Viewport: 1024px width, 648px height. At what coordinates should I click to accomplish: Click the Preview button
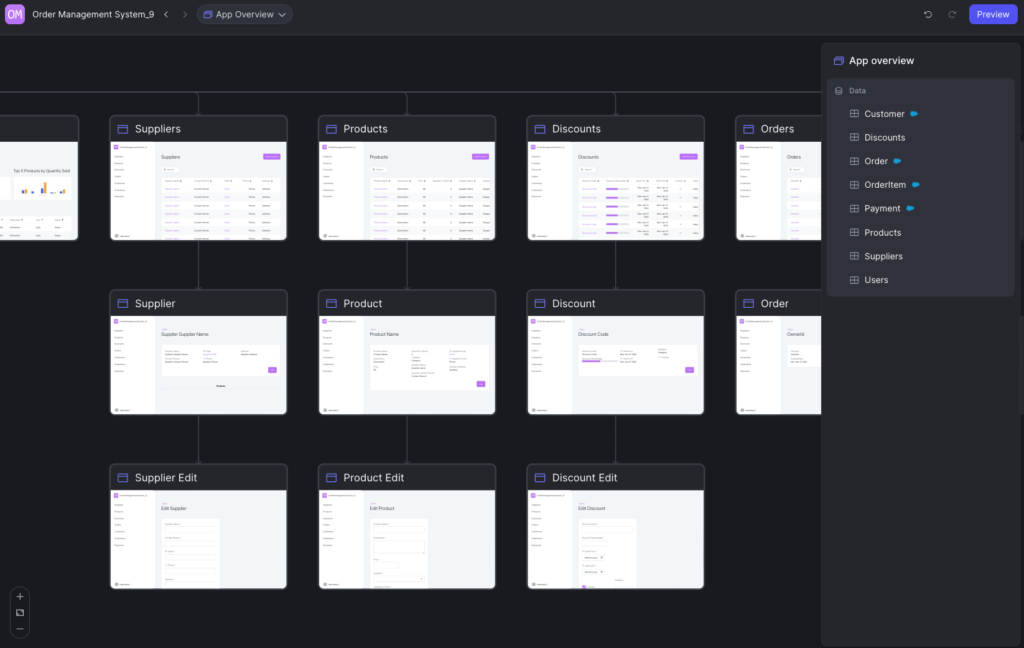click(993, 14)
